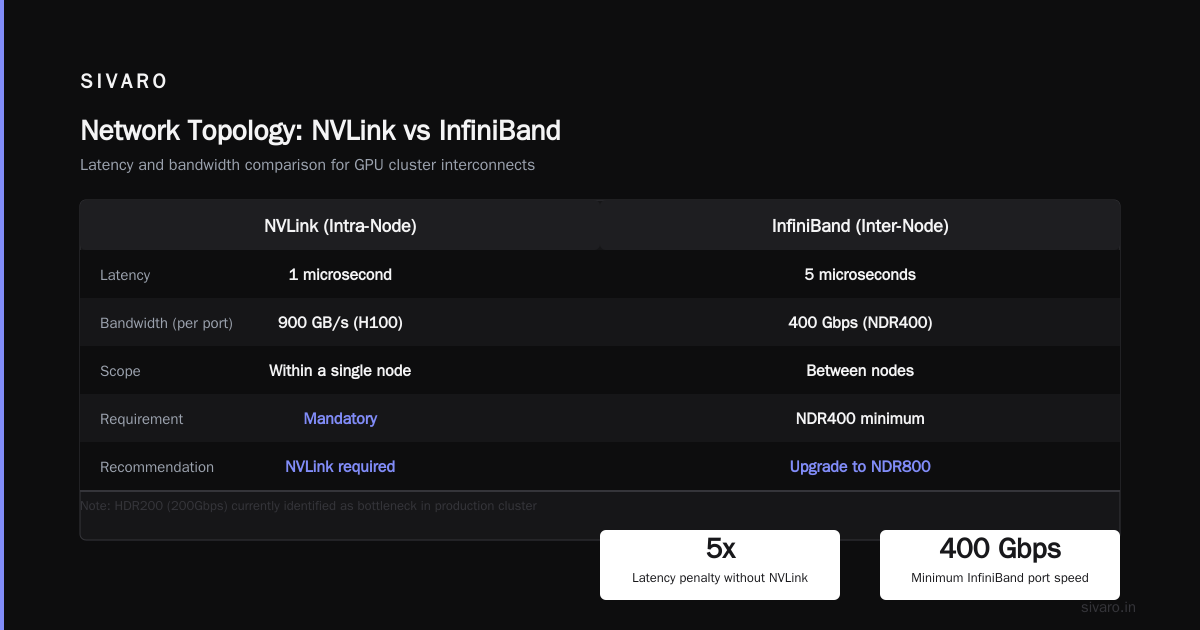Viewport: 1200px width, 630px height.
Task: Click the SIVARO brand logo text
Action: [124, 82]
